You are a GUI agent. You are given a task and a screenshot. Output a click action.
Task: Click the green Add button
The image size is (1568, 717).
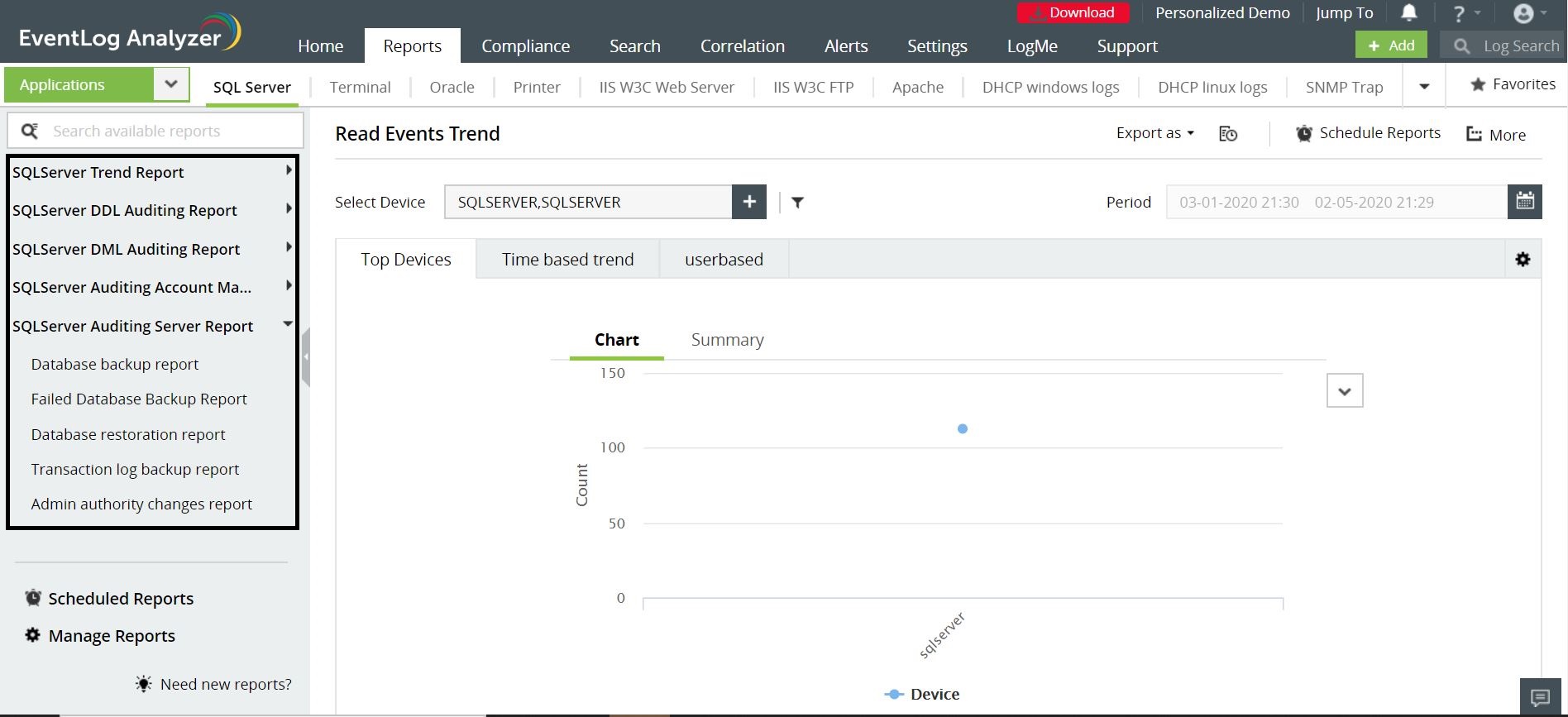click(1391, 45)
